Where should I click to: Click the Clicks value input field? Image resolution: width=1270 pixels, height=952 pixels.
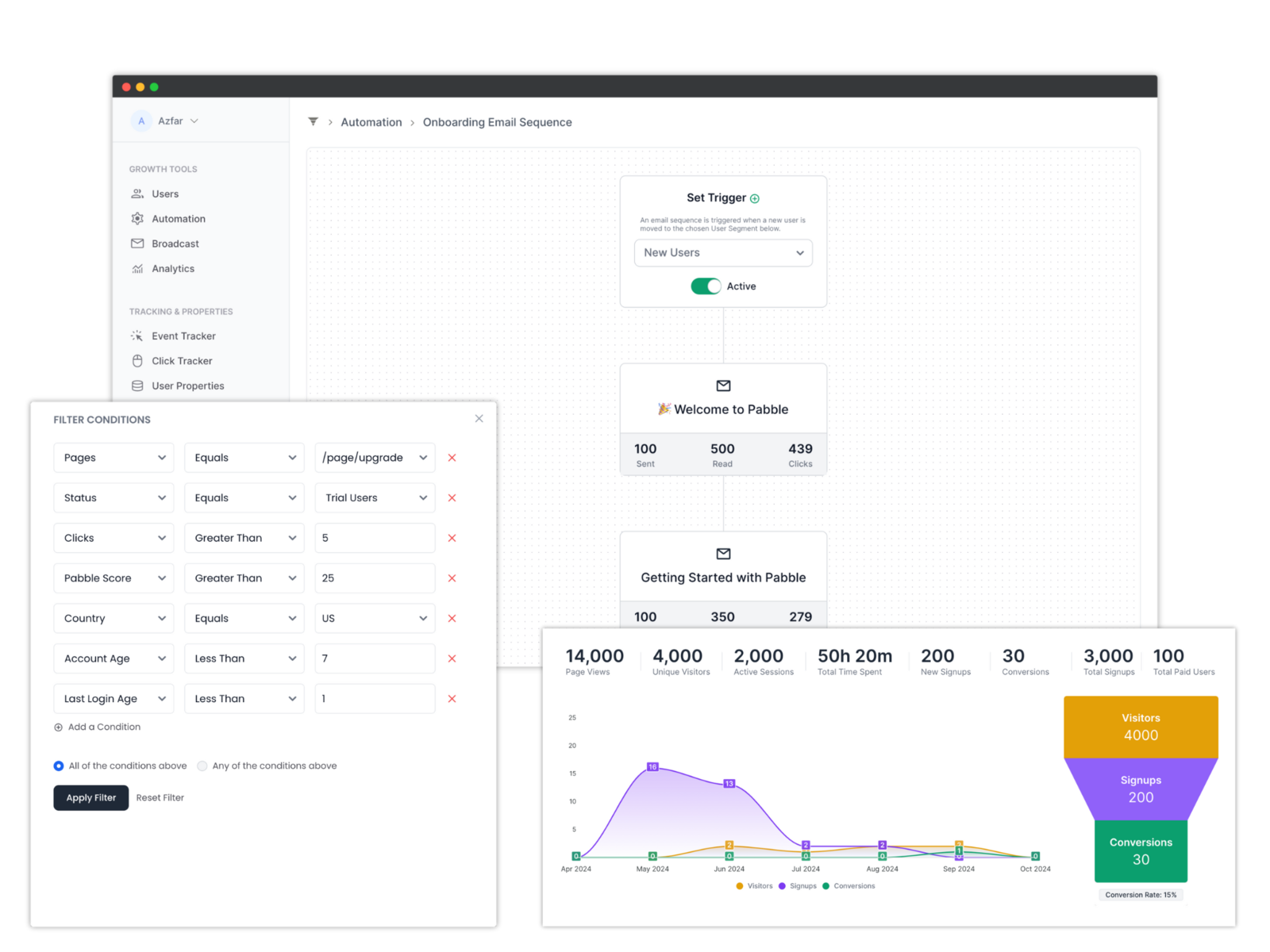pos(375,538)
